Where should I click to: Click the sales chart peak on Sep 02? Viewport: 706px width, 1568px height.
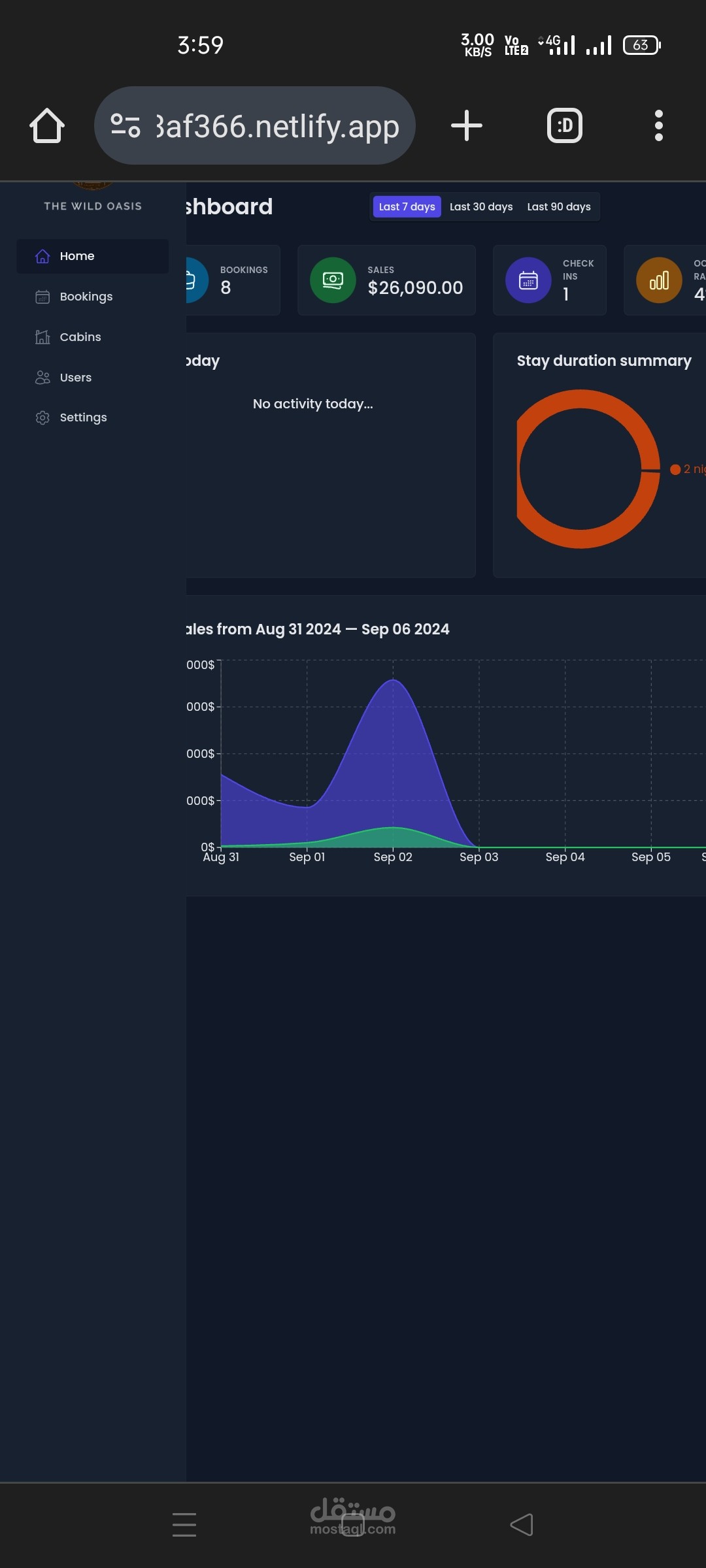click(393, 681)
